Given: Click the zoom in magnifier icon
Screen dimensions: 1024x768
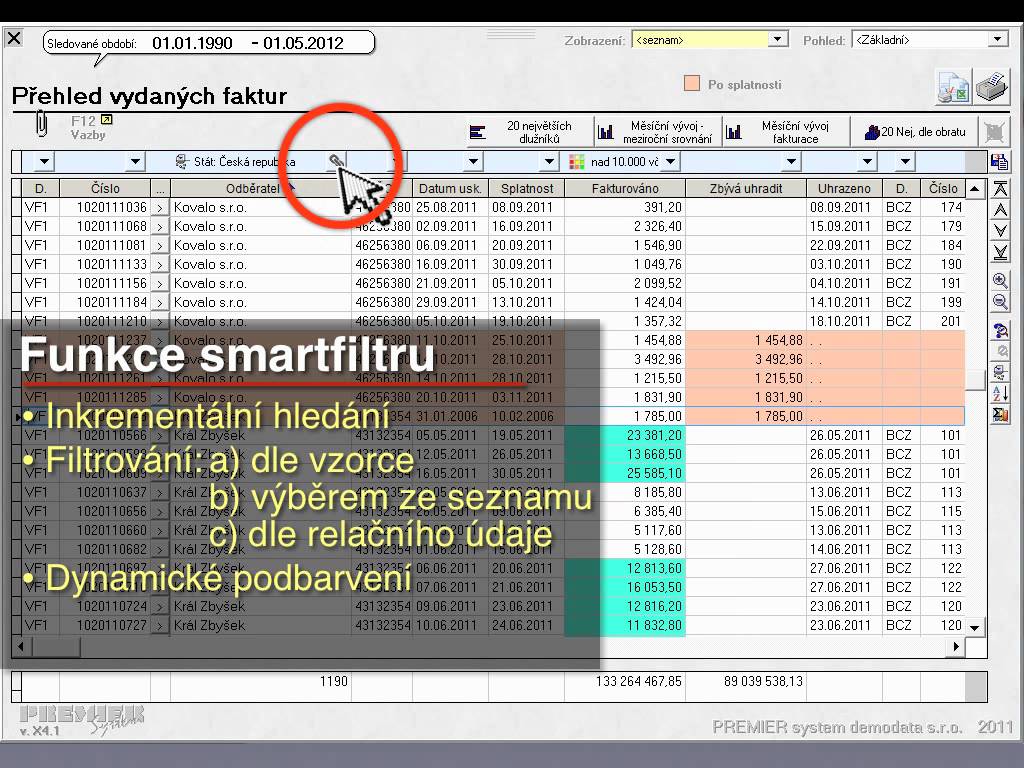Looking at the screenshot, I should pos(1000,281).
